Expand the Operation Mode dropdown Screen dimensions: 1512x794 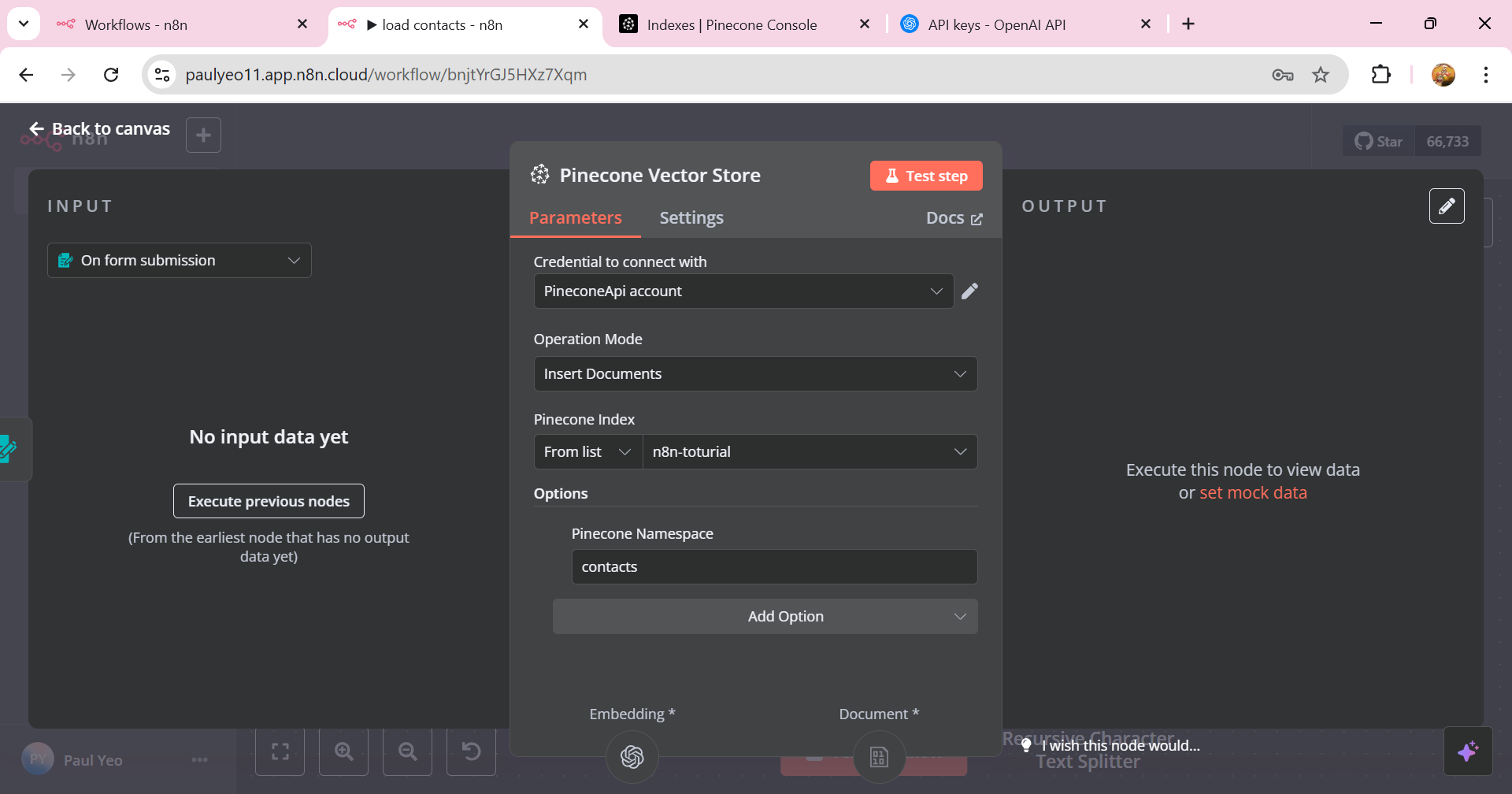tap(755, 374)
